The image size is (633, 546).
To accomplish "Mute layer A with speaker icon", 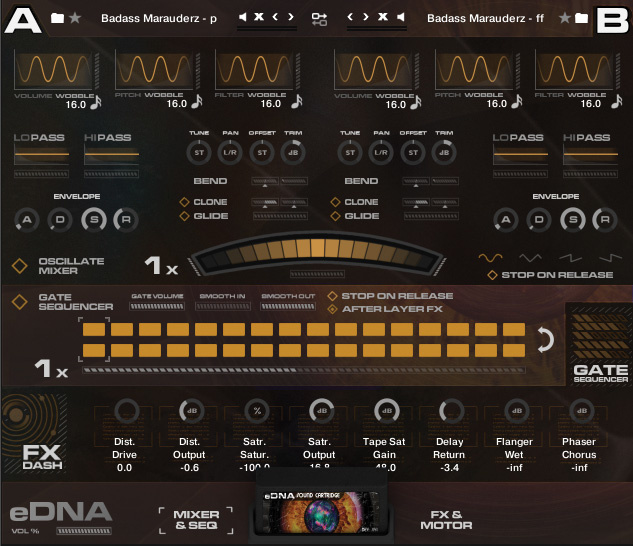I will (x=243, y=18).
